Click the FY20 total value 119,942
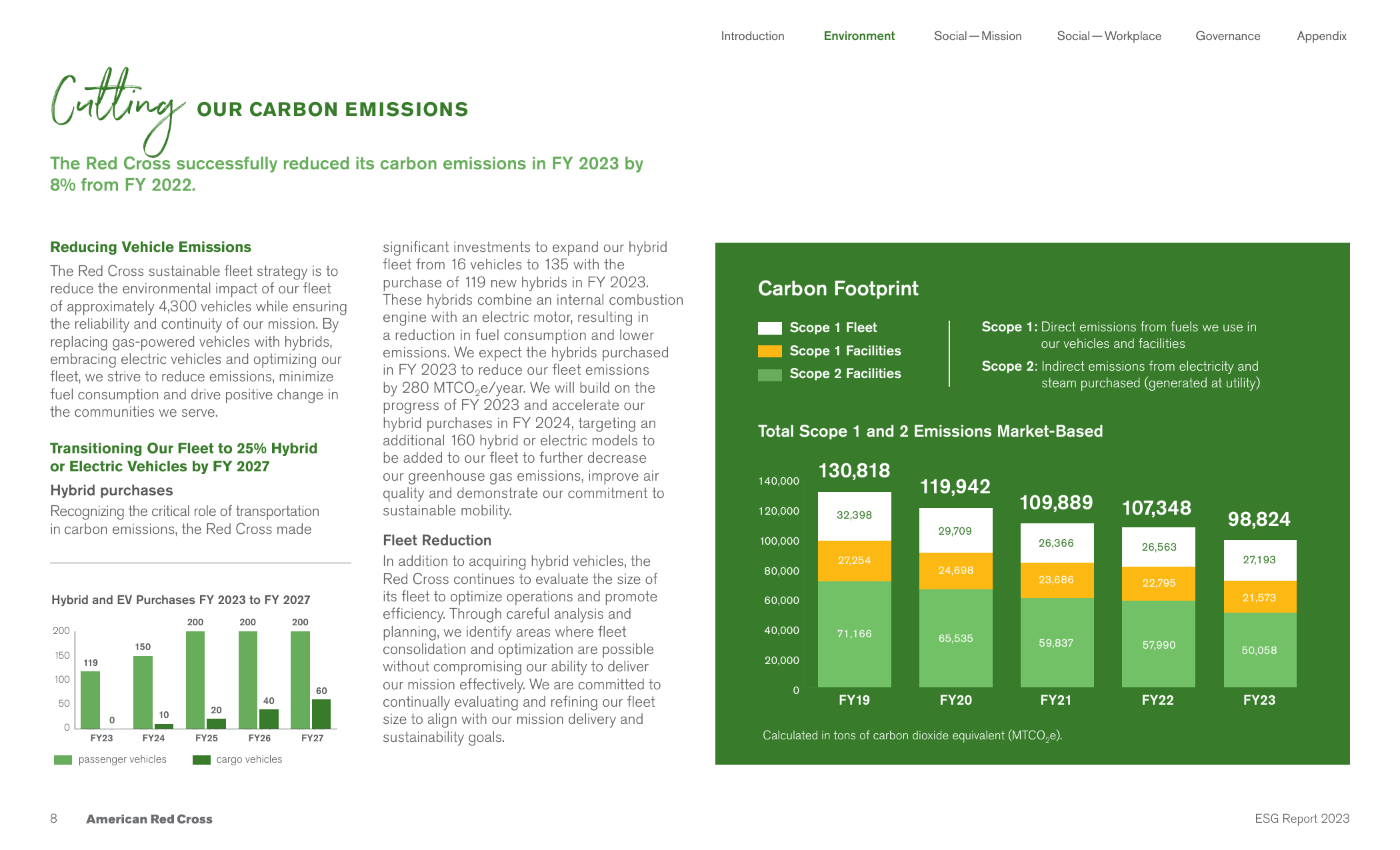The image size is (1400, 850). 955,487
